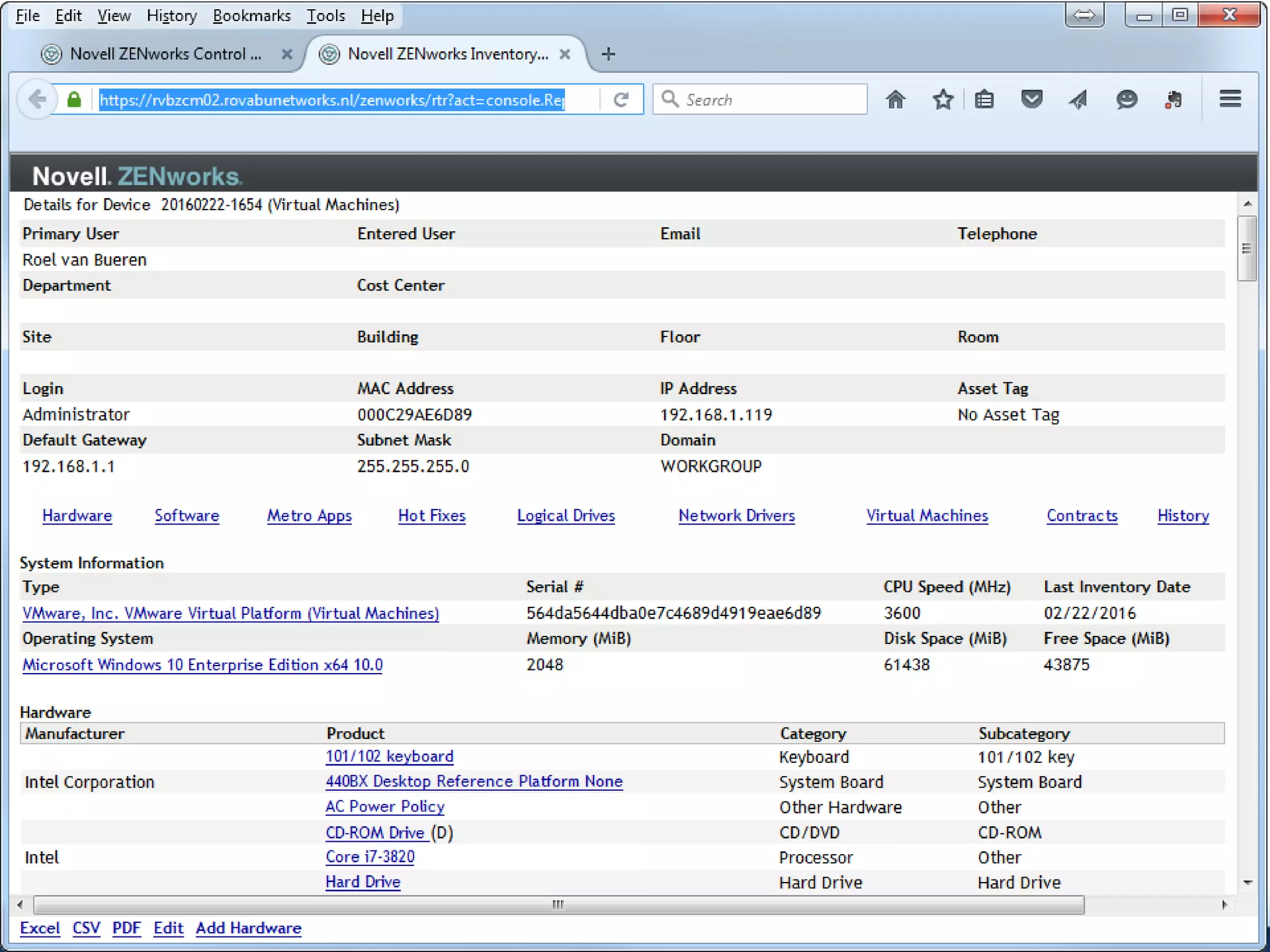Click the double-arrow window resize button
Image resolution: width=1270 pixels, height=952 pixels.
tap(1084, 15)
